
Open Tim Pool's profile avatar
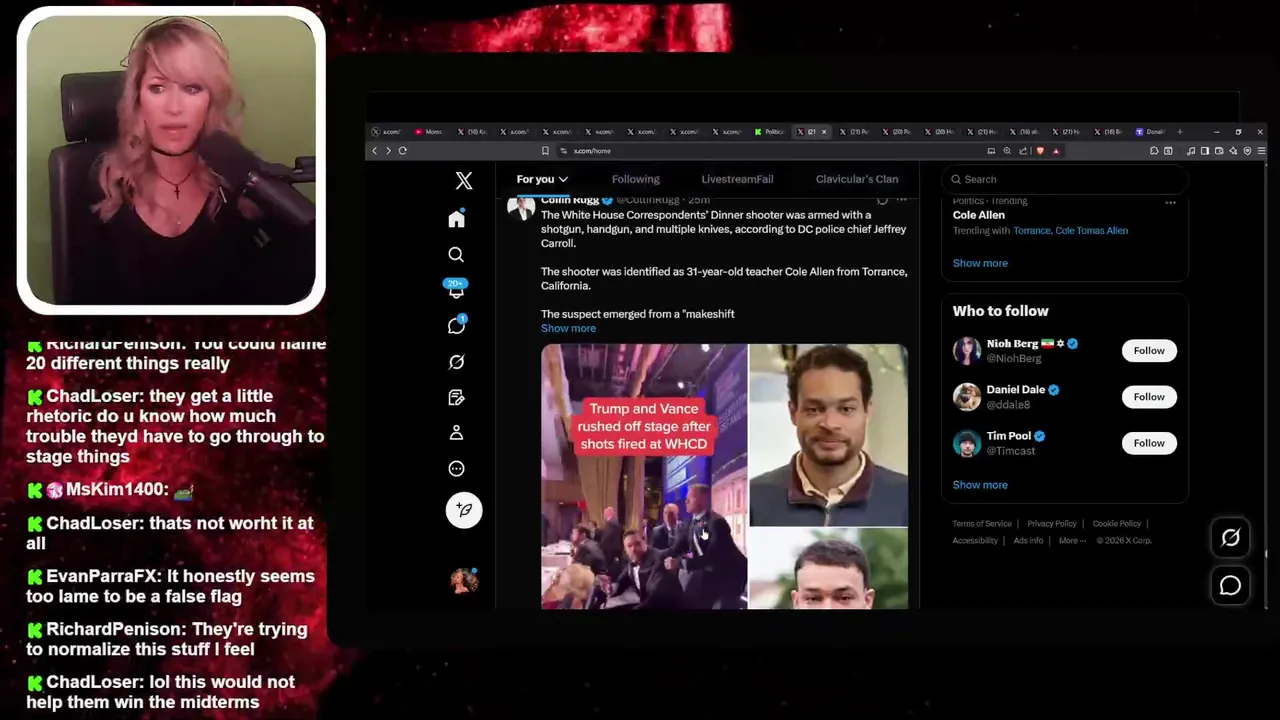click(967, 443)
